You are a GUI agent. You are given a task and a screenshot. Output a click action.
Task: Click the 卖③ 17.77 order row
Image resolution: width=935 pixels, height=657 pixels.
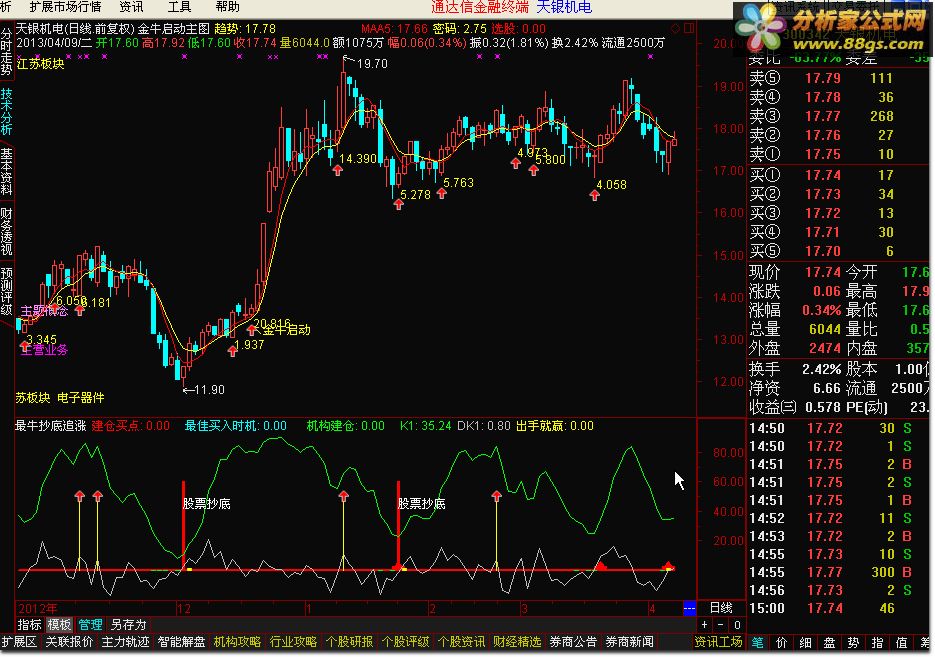838,116
